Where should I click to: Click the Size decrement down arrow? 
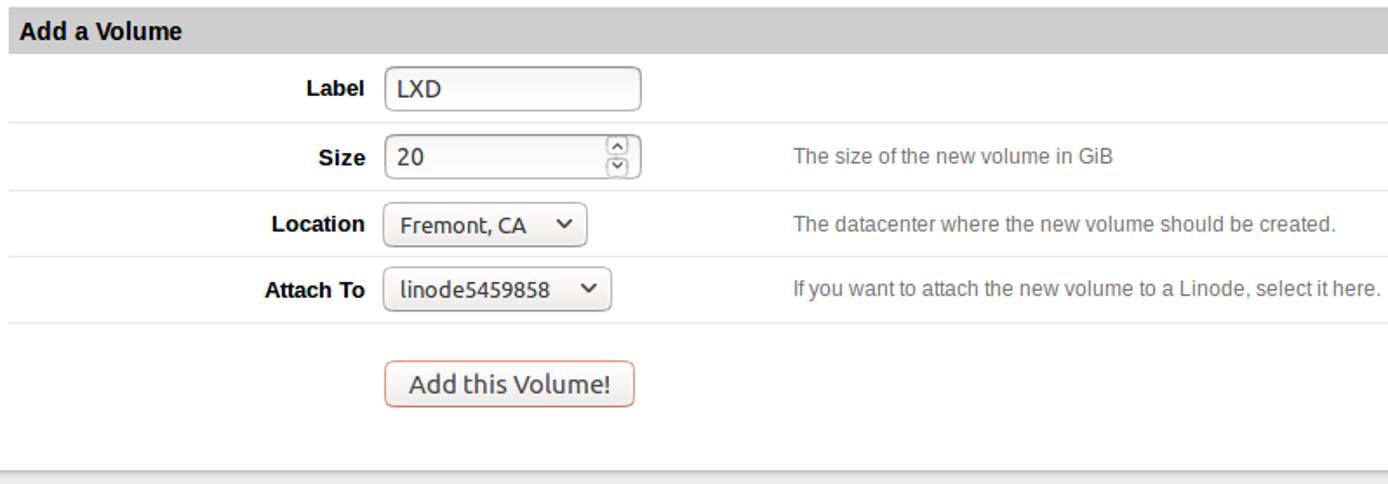(x=617, y=166)
